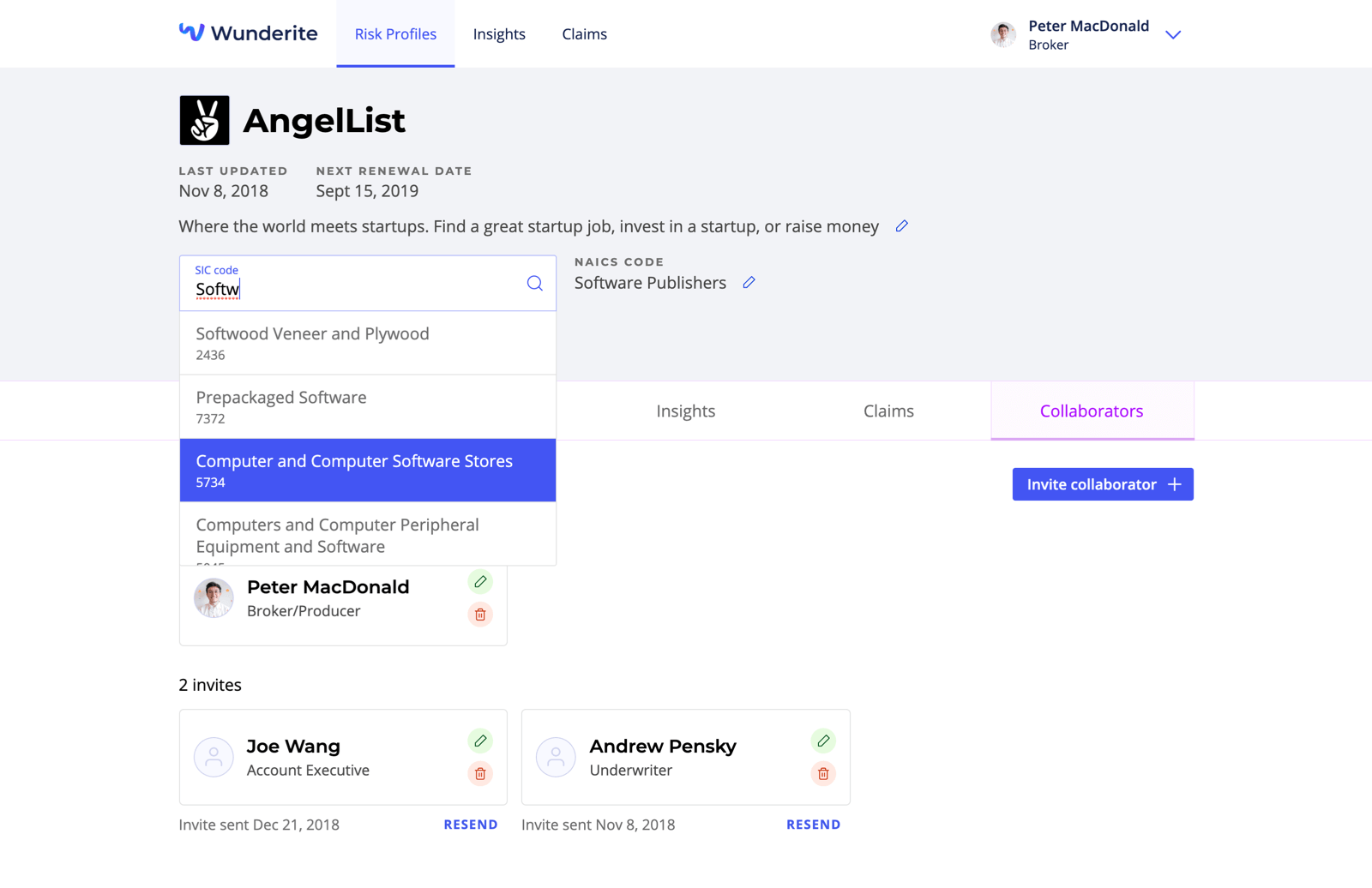
Task: Switch to the profile Insights tab
Action: [686, 411]
